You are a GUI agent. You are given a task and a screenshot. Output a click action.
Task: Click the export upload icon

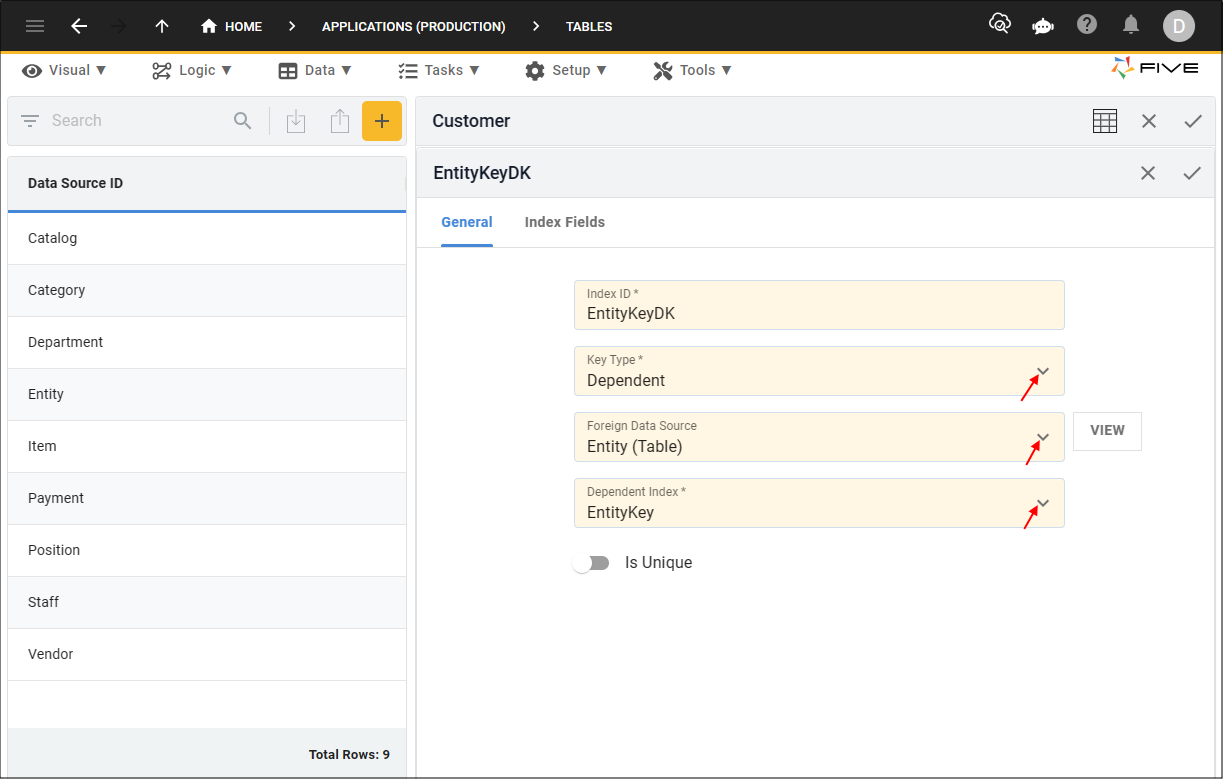click(340, 121)
